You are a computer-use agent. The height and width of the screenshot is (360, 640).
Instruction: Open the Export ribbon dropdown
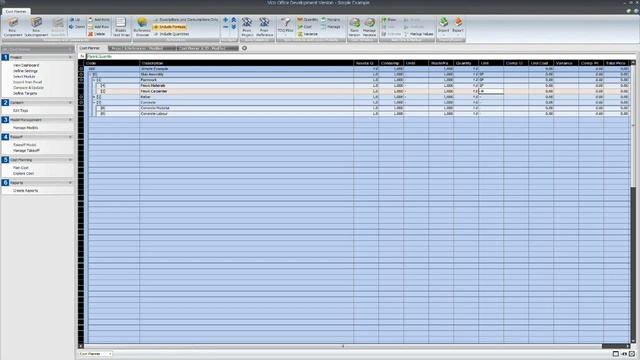(x=458, y=27)
